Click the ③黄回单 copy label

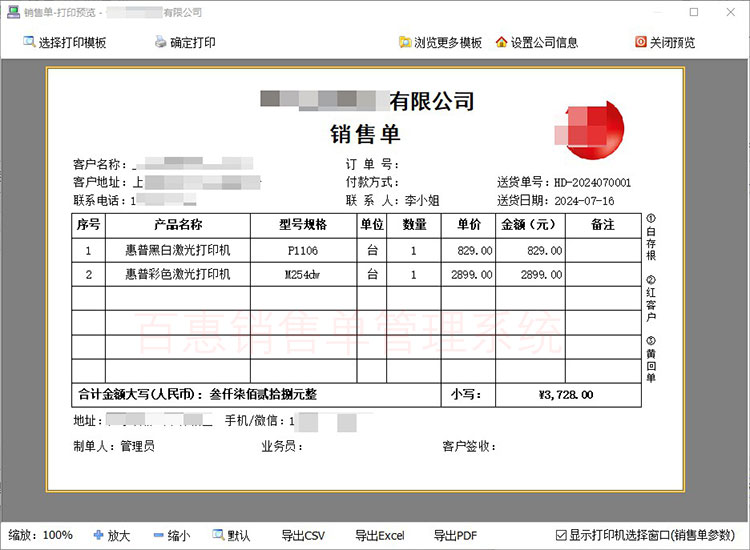pyautogui.click(x=651, y=360)
